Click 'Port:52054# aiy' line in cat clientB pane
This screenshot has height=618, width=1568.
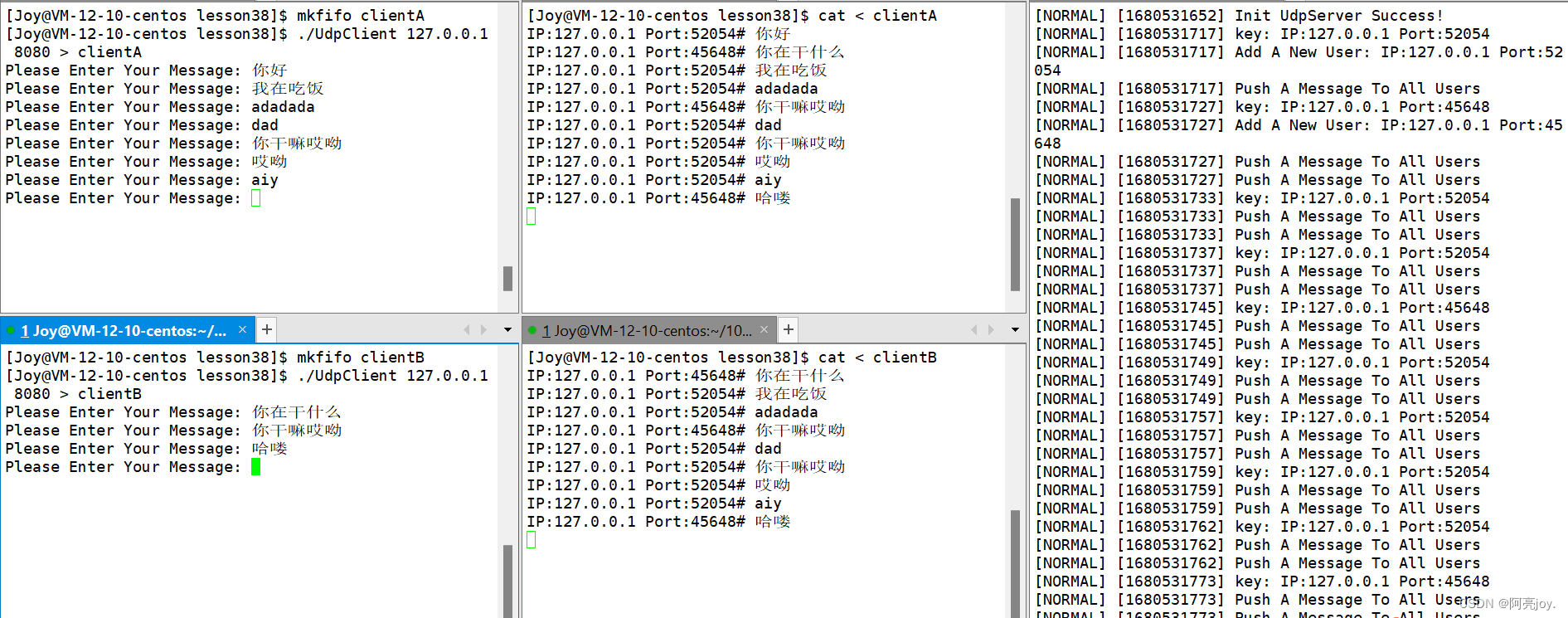coord(654,504)
